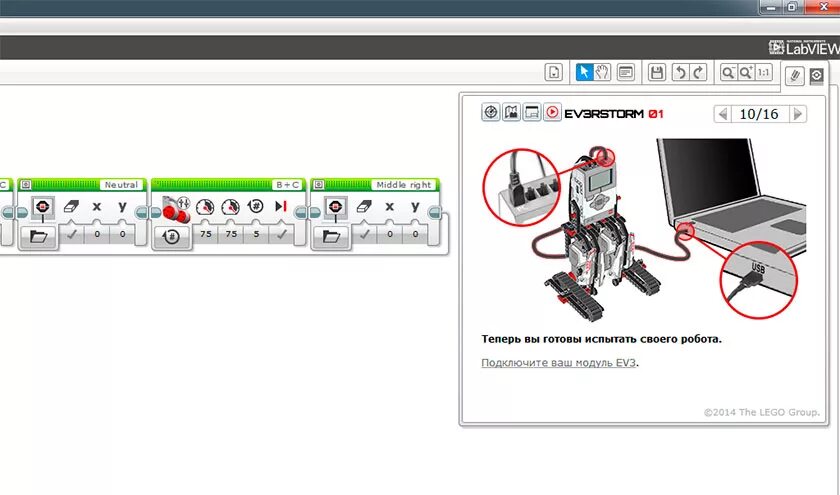
Task: Click the '©2014 The LEGO Group.' text
Action: tap(761, 412)
